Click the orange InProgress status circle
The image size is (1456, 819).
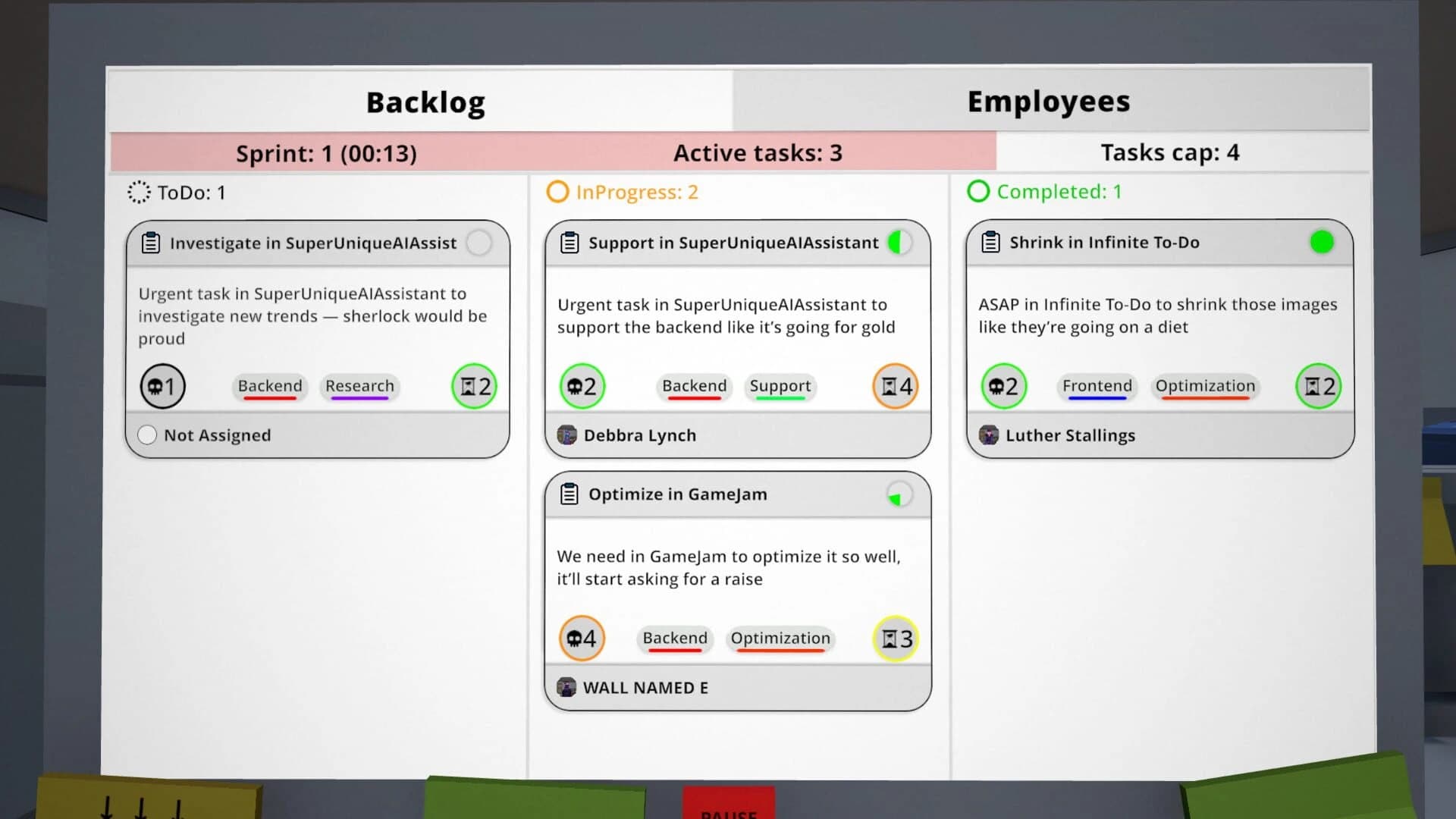(x=559, y=192)
